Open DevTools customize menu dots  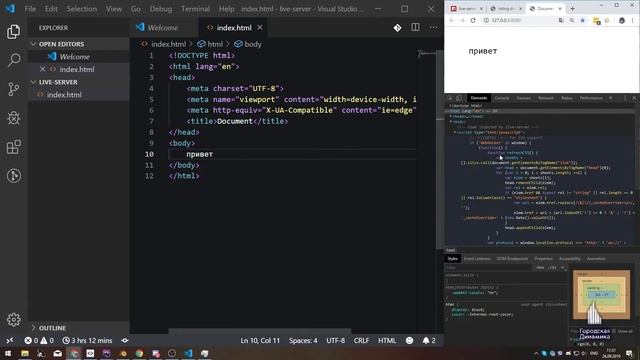click(x=625, y=98)
